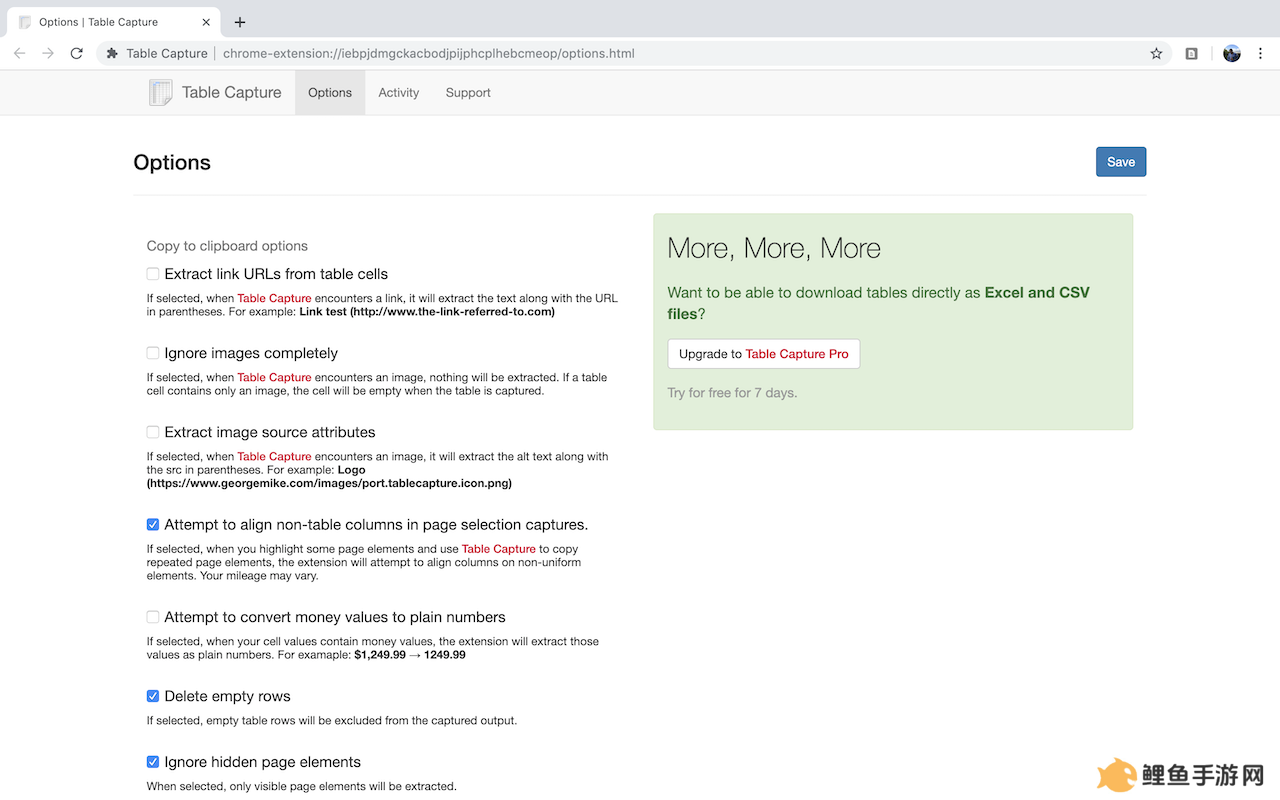Check Ignore images completely
The height and width of the screenshot is (800, 1280).
(x=153, y=353)
